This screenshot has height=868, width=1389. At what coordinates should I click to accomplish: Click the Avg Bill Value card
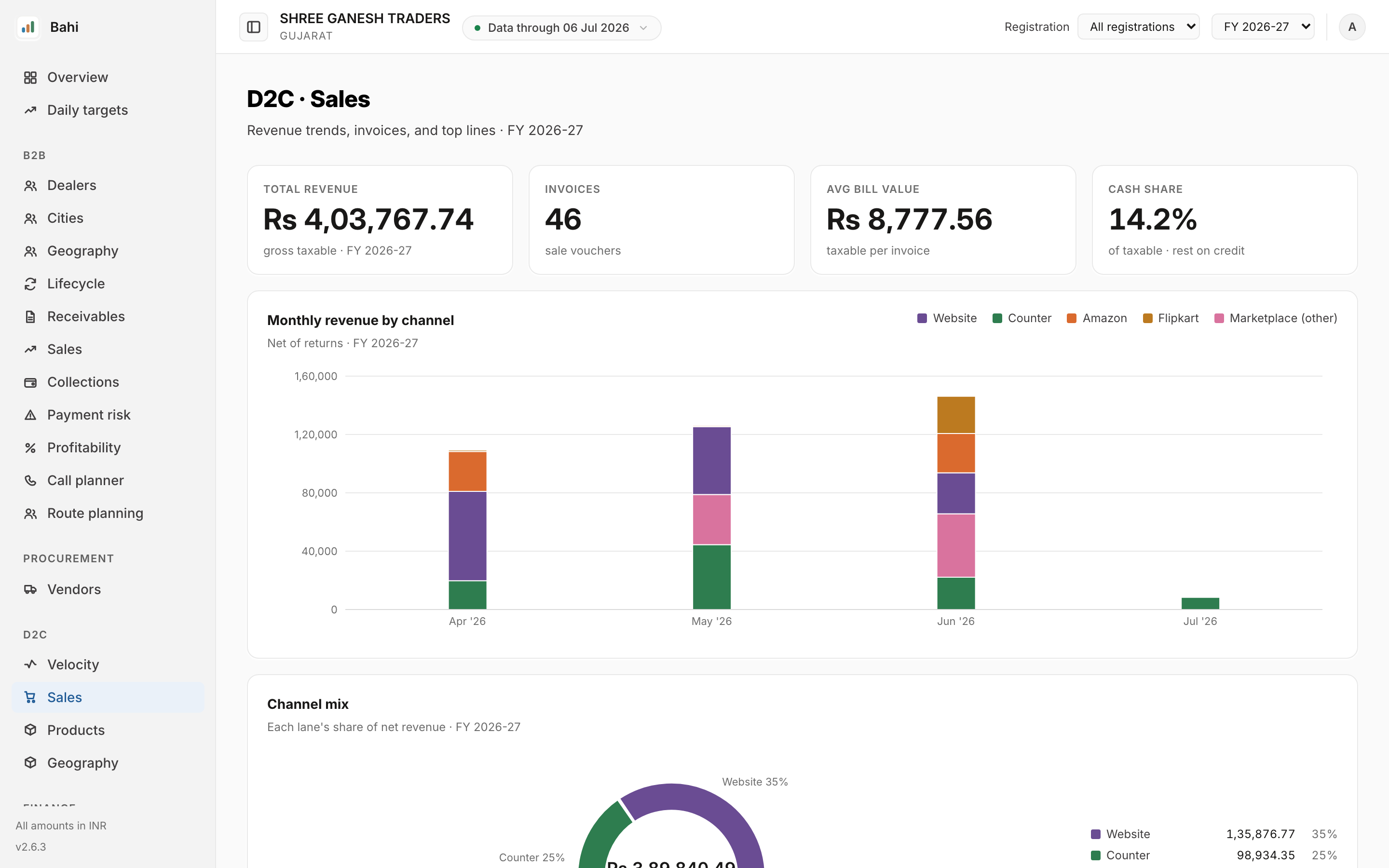click(x=943, y=220)
